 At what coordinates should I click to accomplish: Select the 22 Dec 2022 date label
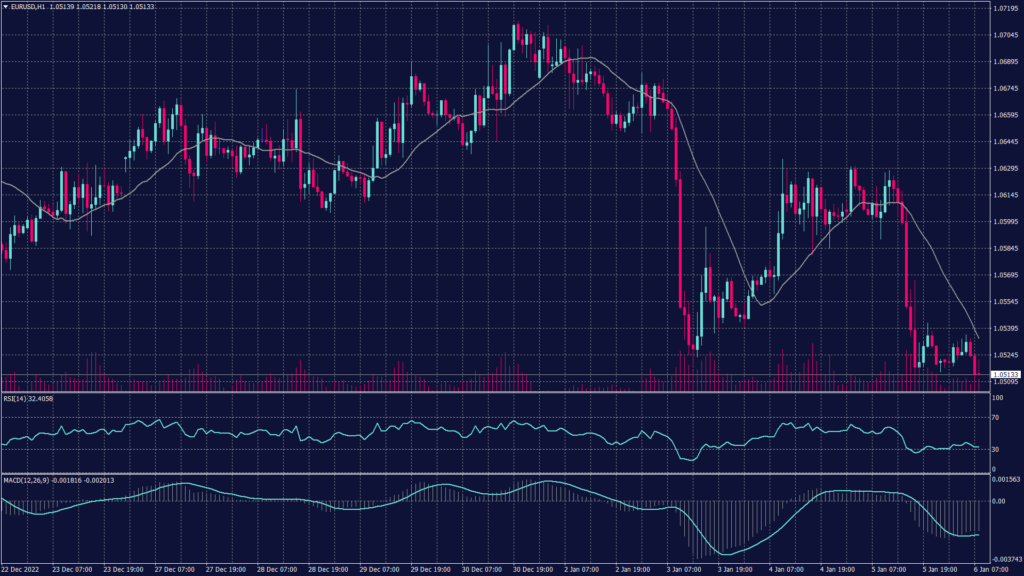22,568
